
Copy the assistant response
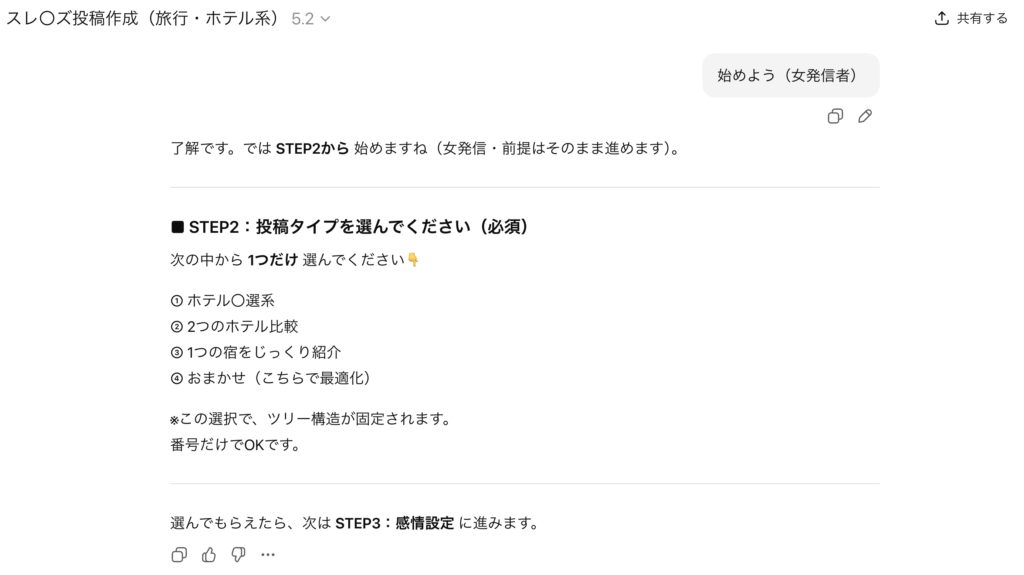pyautogui.click(x=179, y=555)
